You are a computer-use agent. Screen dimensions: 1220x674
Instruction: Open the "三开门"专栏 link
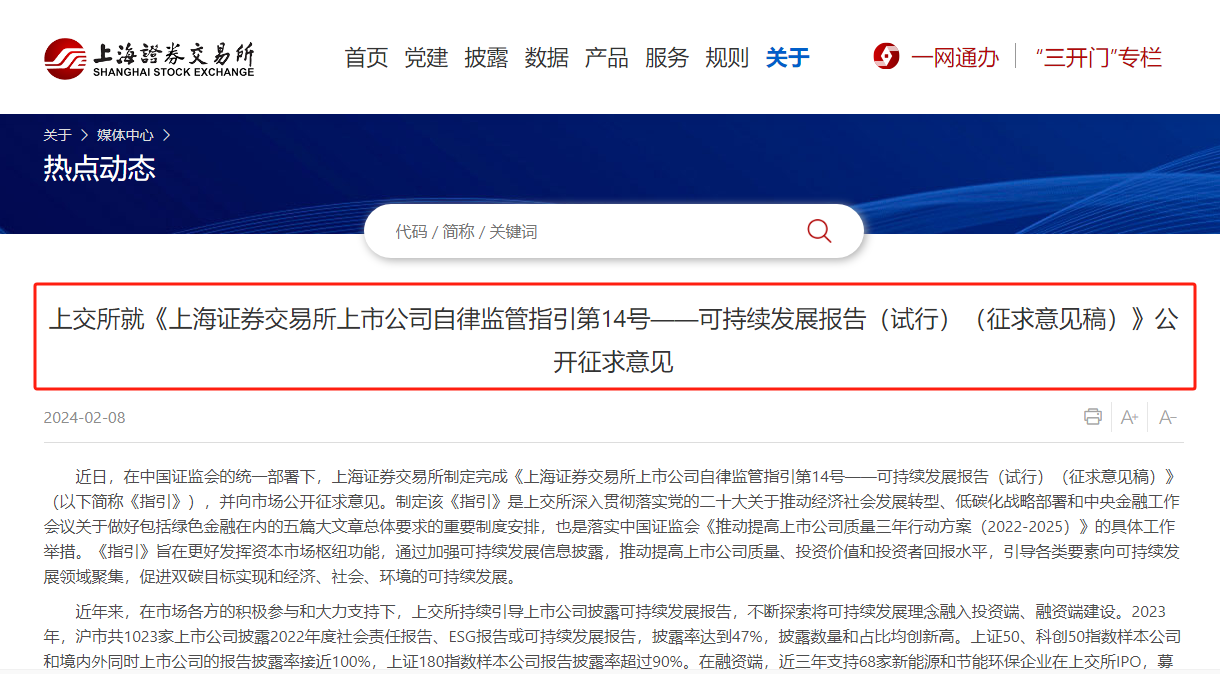(1098, 58)
